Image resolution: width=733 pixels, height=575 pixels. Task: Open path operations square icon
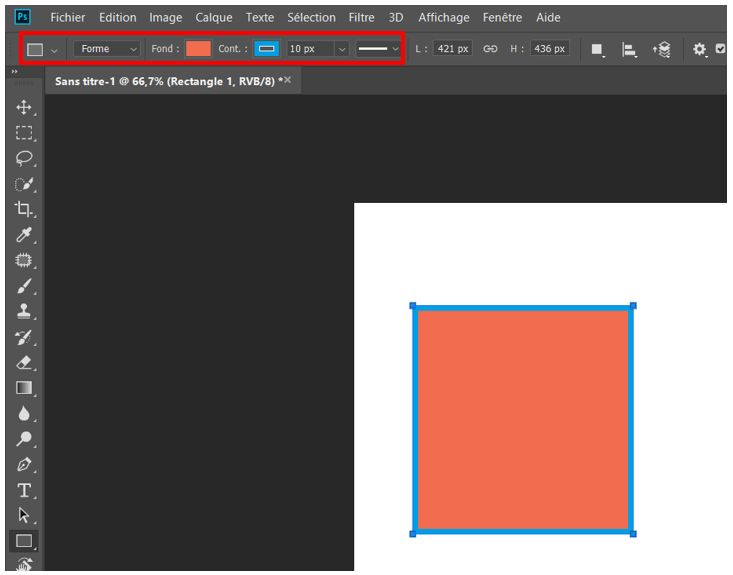pos(597,49)
